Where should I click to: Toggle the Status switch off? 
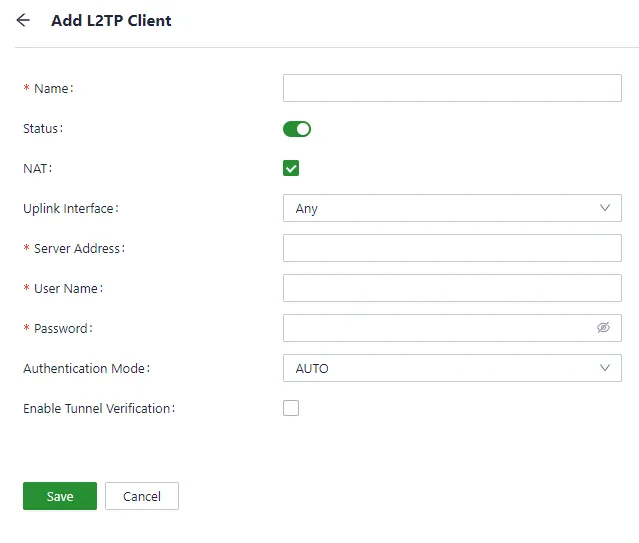click(297, 129)
